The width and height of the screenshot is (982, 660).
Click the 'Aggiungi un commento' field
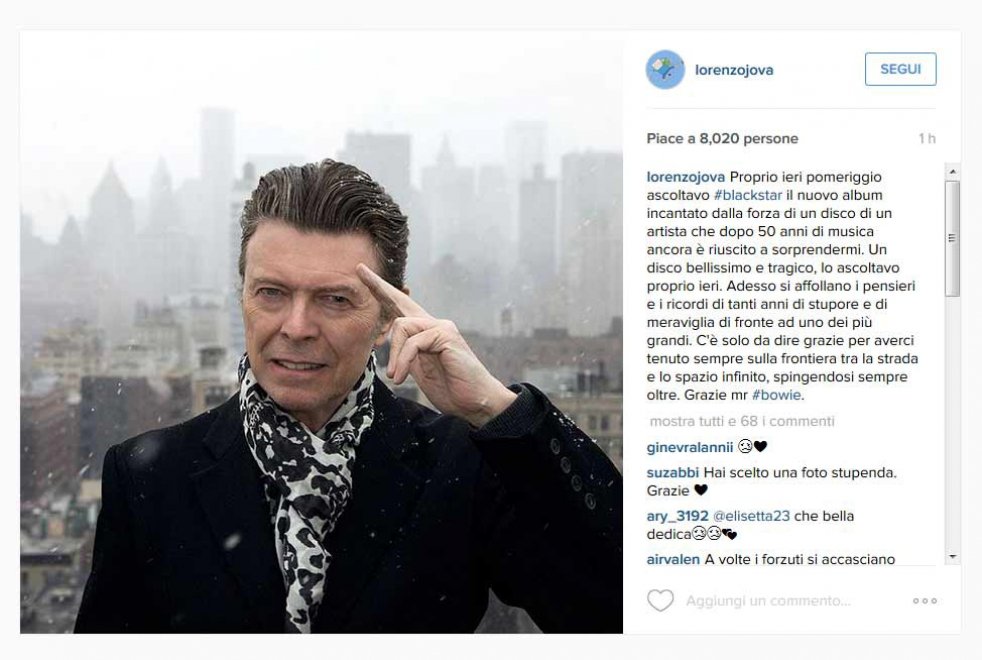pos(768,601)
